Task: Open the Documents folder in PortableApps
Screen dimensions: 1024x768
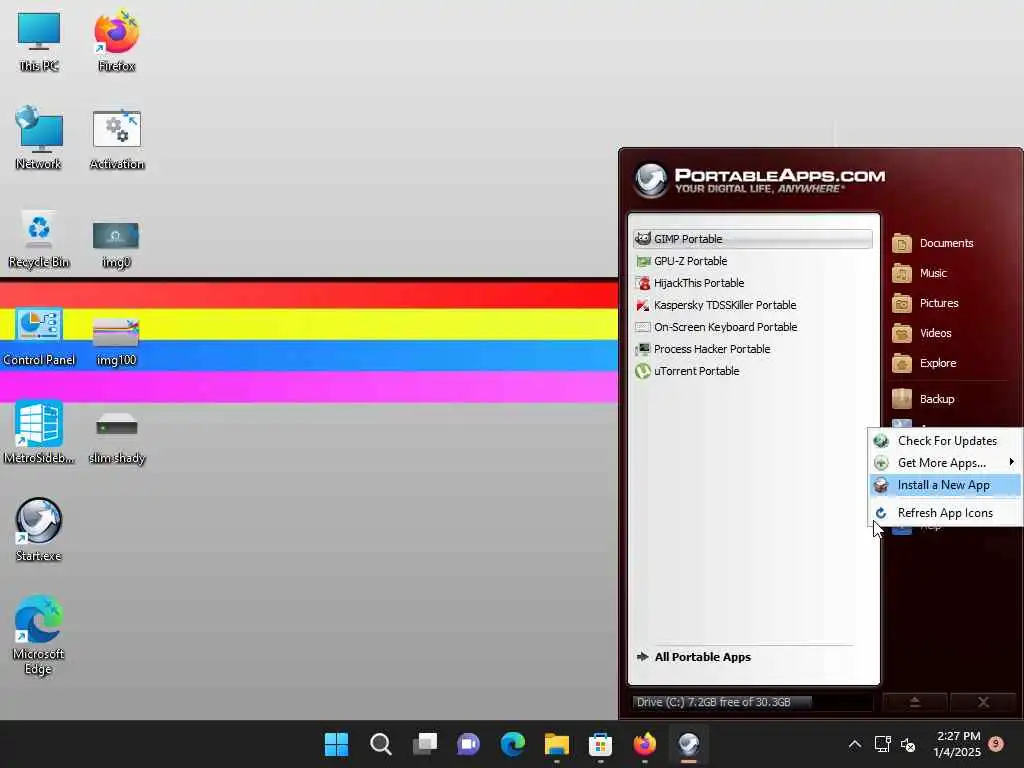Action: (x=933, y=243)
